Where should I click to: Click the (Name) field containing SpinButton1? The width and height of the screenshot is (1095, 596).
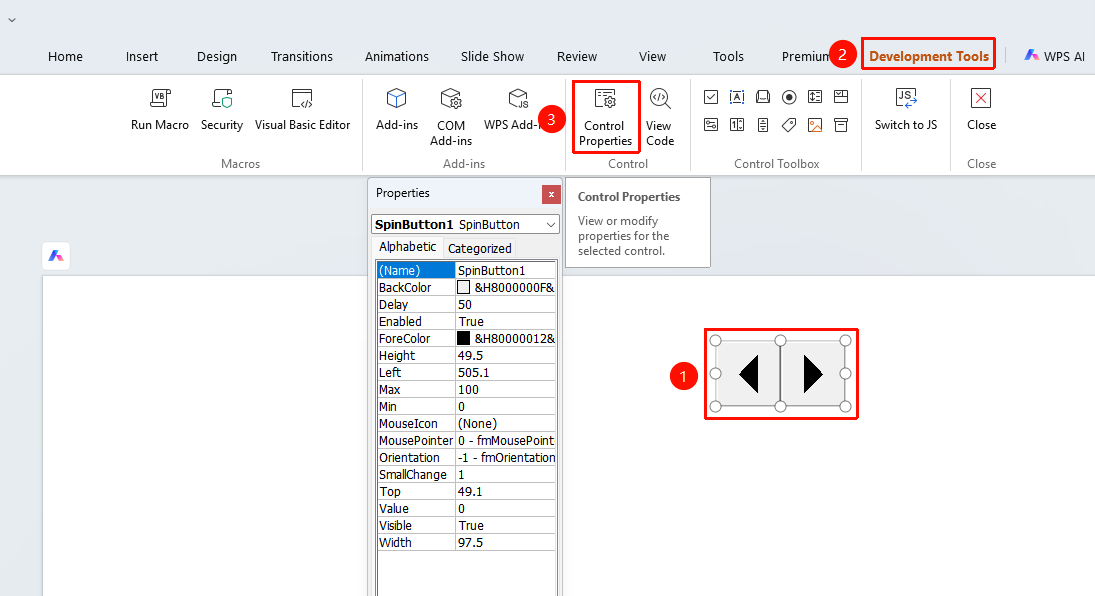tap(506, 270)
